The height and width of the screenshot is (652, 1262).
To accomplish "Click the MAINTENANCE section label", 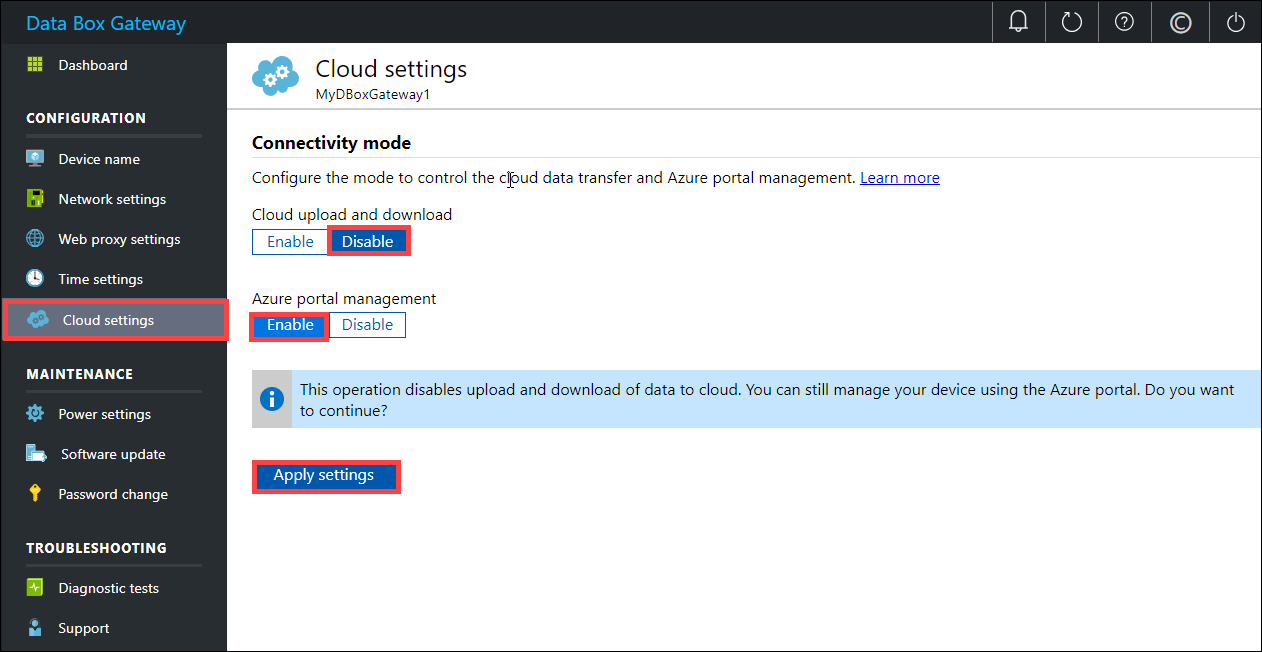I will [80, 374].
